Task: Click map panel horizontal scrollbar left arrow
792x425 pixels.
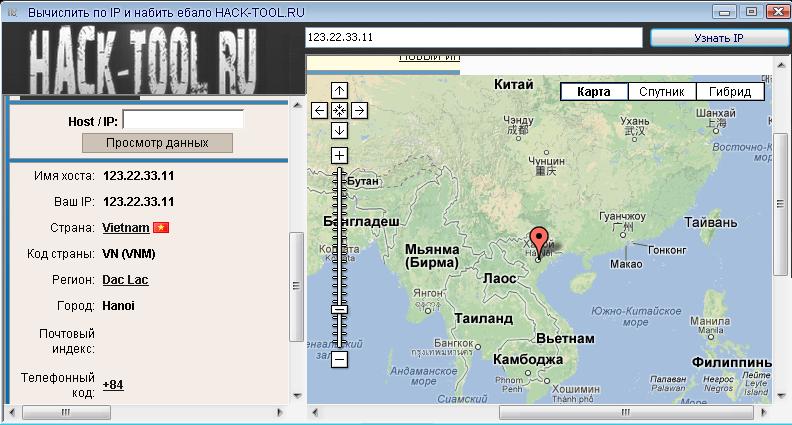Action: pyautogui.click(x=315, y=412)
